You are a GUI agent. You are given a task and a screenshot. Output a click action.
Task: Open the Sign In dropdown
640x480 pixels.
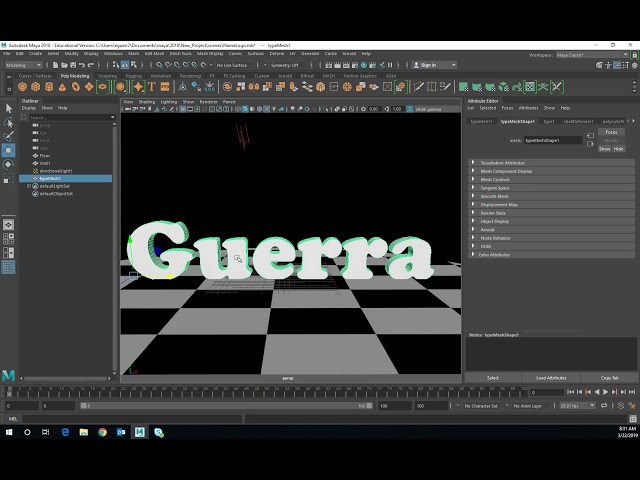click(434, 65)
